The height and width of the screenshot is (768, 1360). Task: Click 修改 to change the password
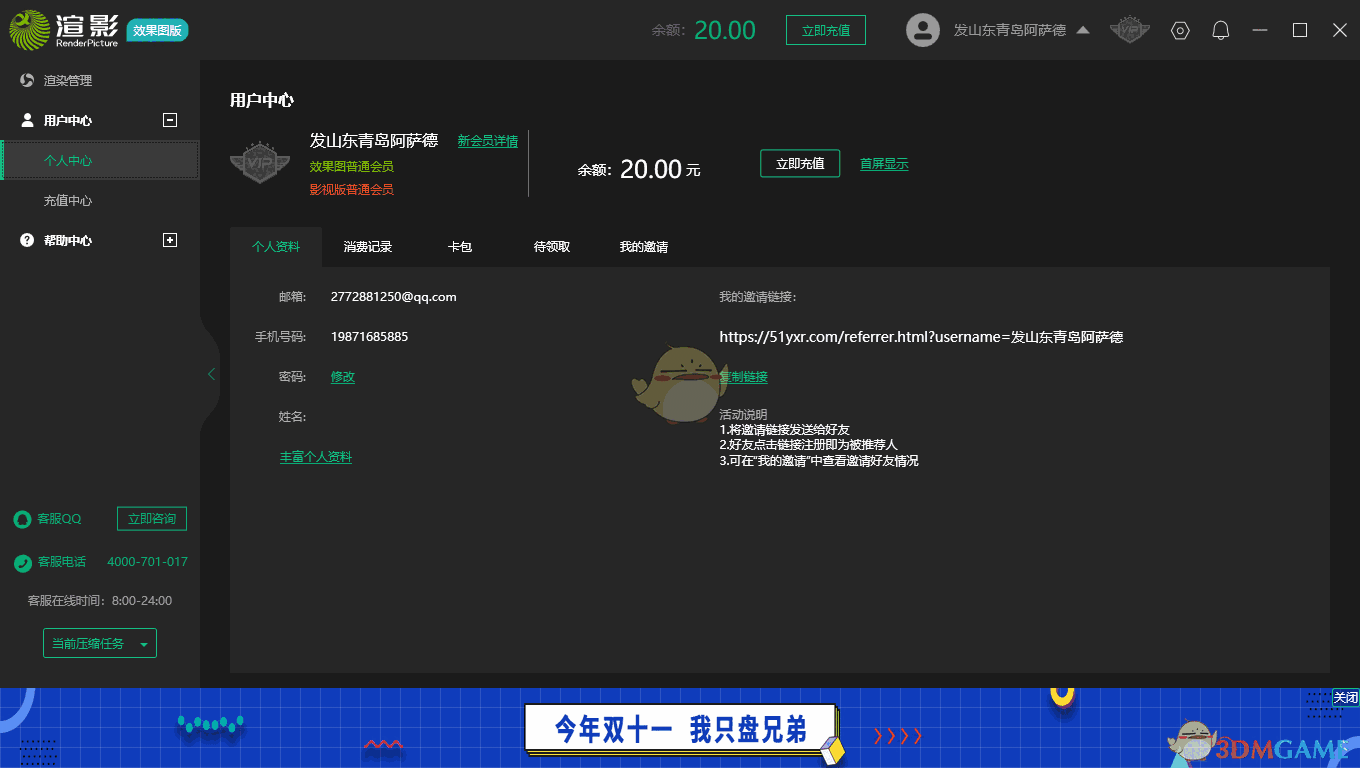(343, 377)
